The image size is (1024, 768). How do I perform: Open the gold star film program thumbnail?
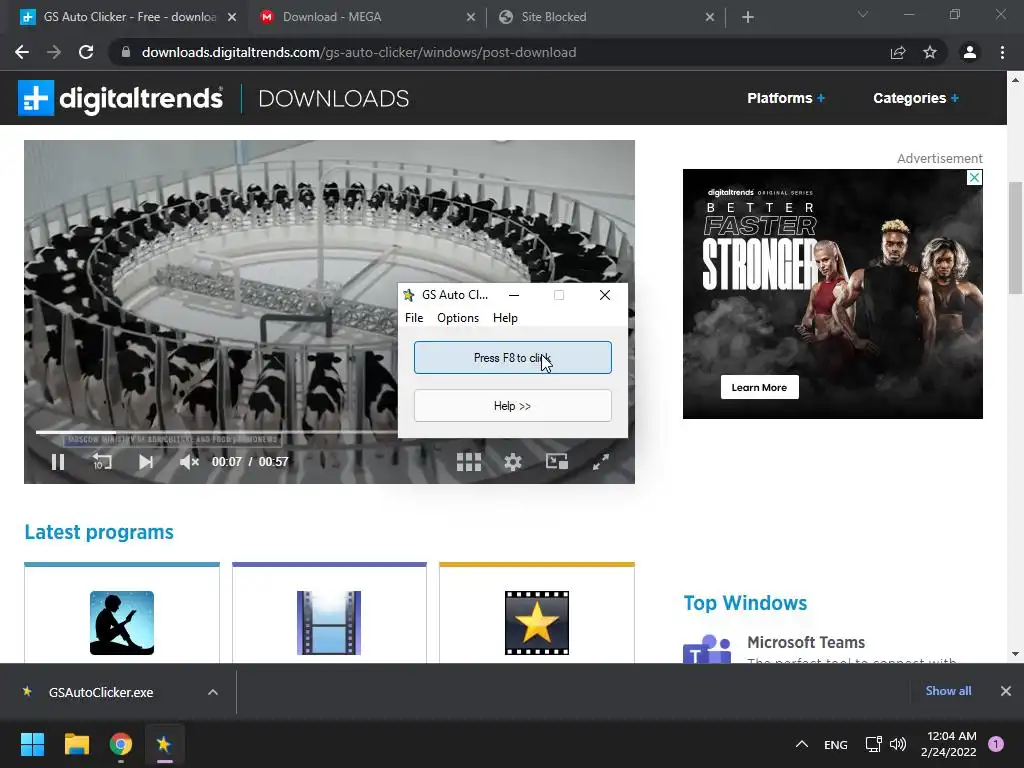point(537,623)
